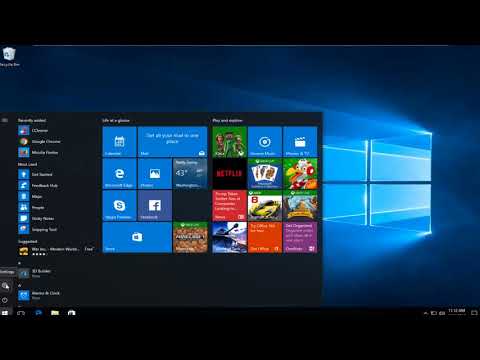Open the purple OneNote tile
Viewport: 480px width, 360px height.
[300, 237]
